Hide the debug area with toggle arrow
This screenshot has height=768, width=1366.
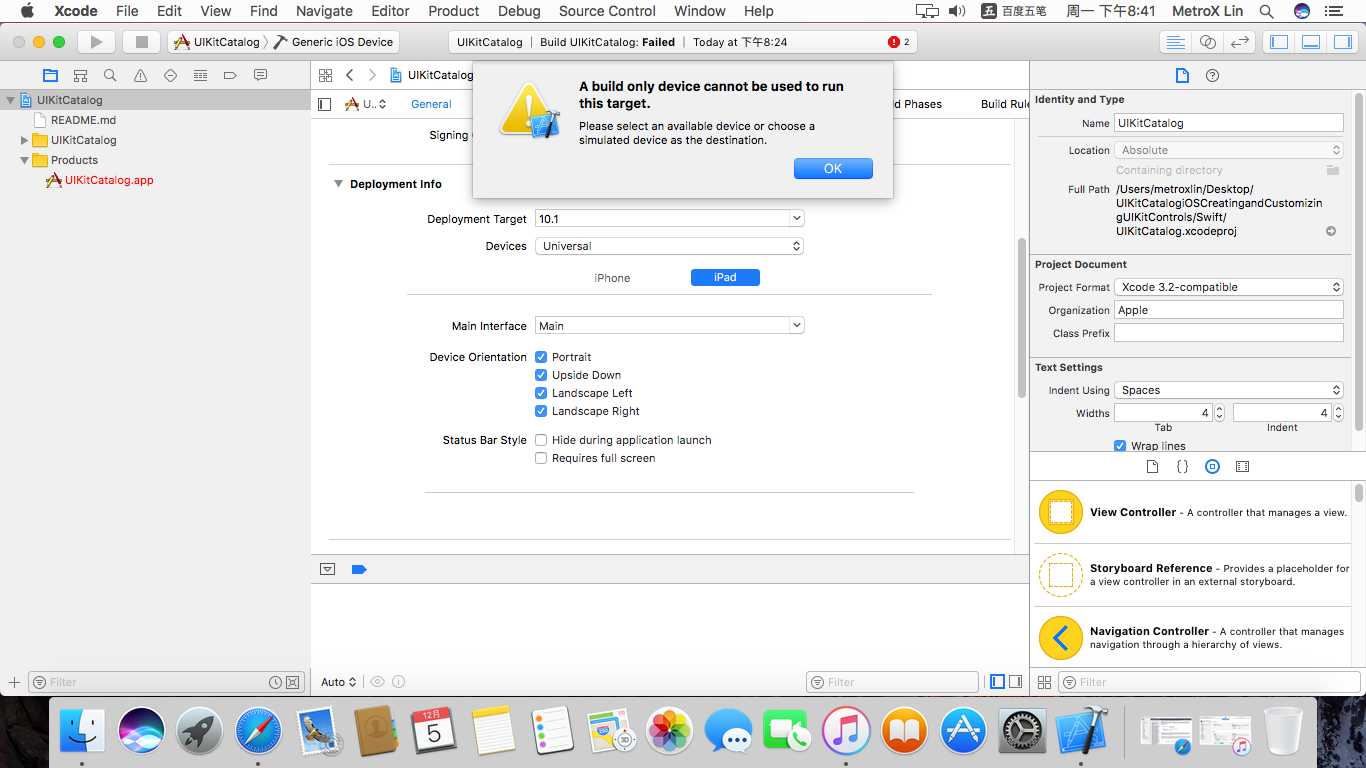[327, 569]
